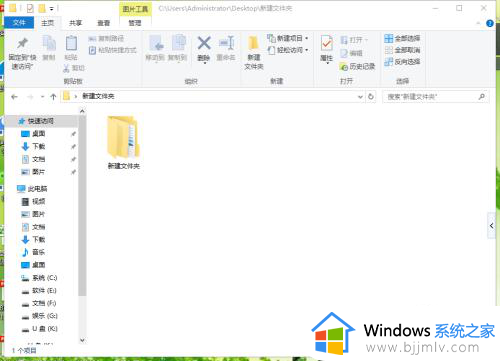
Task: Click the Copy icon in the ribbon
Action: pos(49,43)
